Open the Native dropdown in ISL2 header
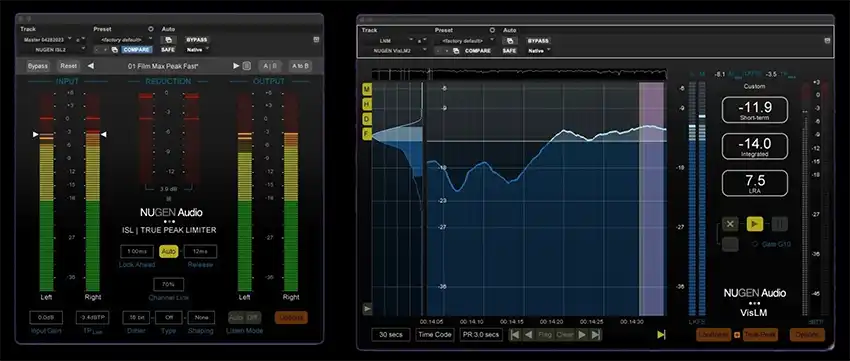The height and width of the screenshot is (361, 850). [x=198, y=49]
